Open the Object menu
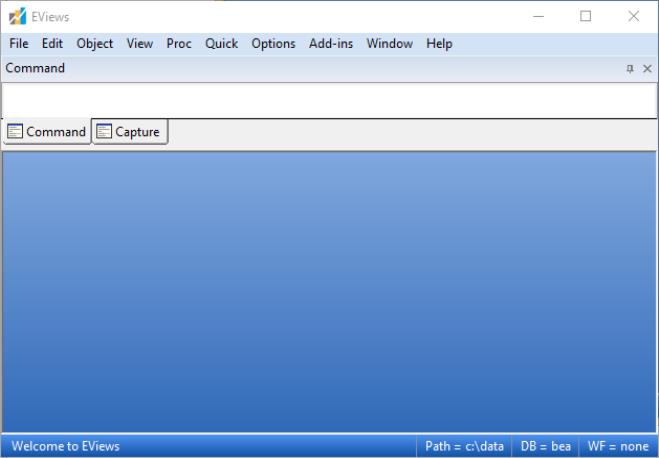The image size is (659, 458). (x=95, y=44)
